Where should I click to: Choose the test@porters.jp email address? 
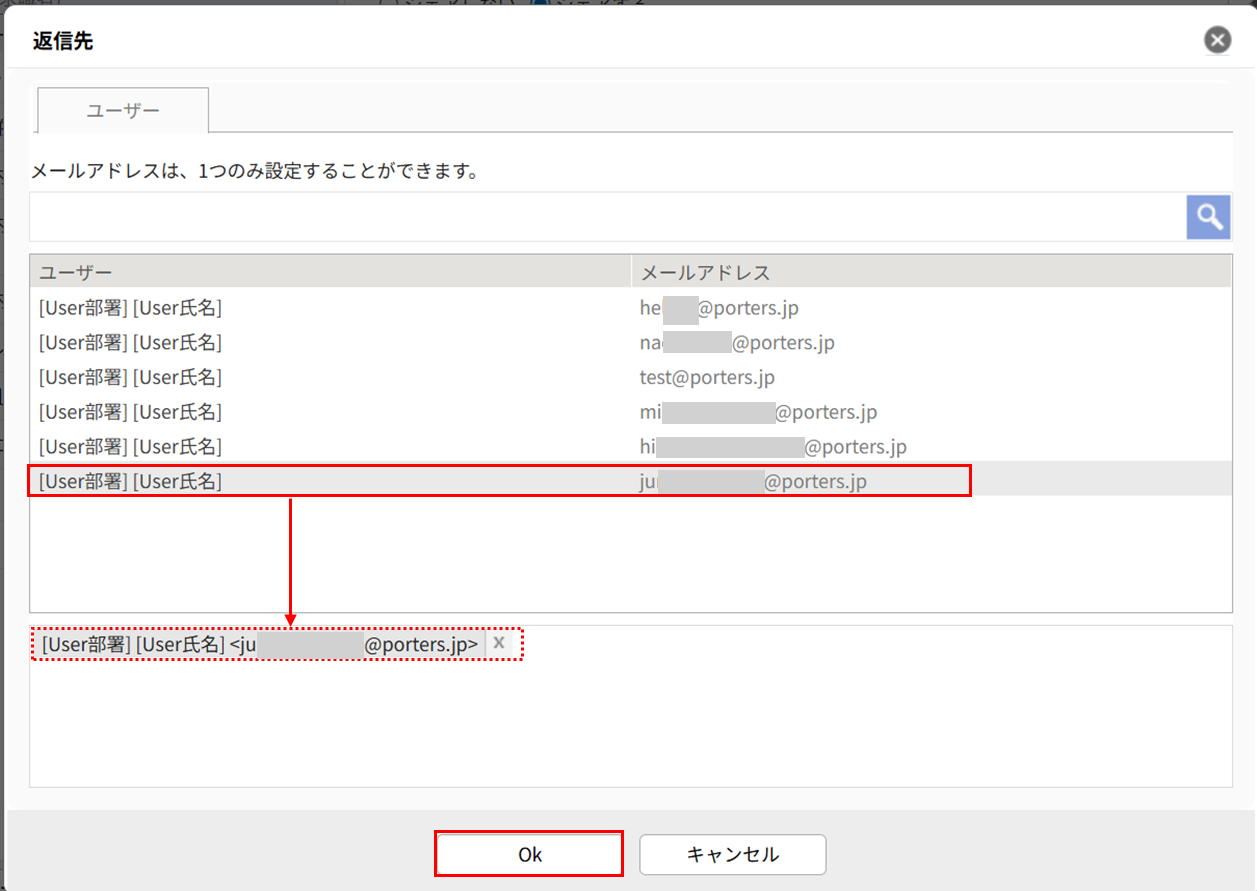(x=707, y=378)
